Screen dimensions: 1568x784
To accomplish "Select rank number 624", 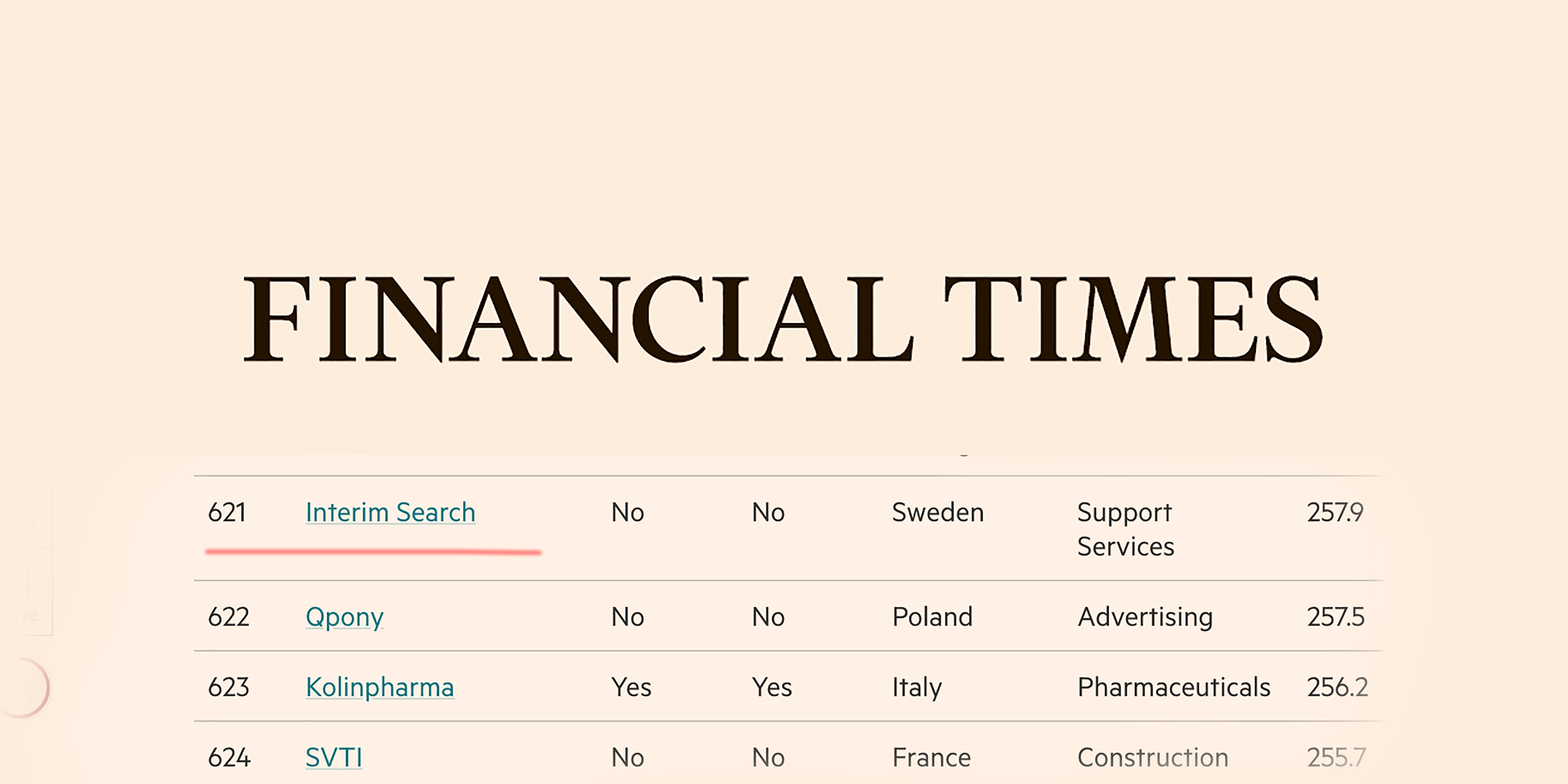I will pos(229,758).
